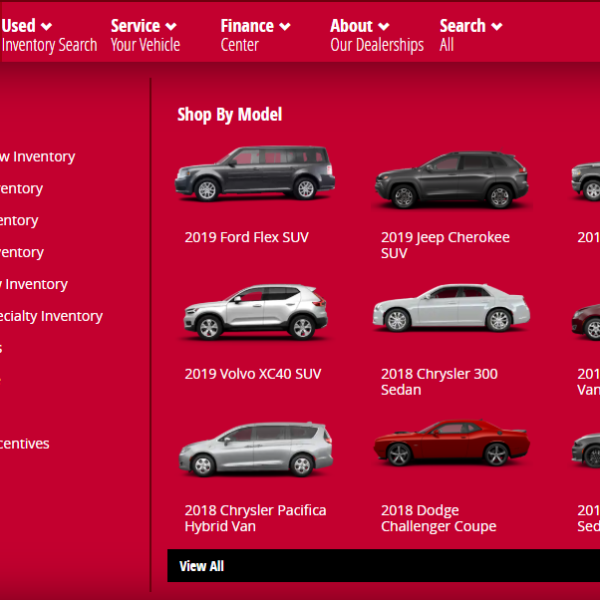Screen dimensions: 600x600
Task: Open the About Our Dealerships menu
Action: 376,35
